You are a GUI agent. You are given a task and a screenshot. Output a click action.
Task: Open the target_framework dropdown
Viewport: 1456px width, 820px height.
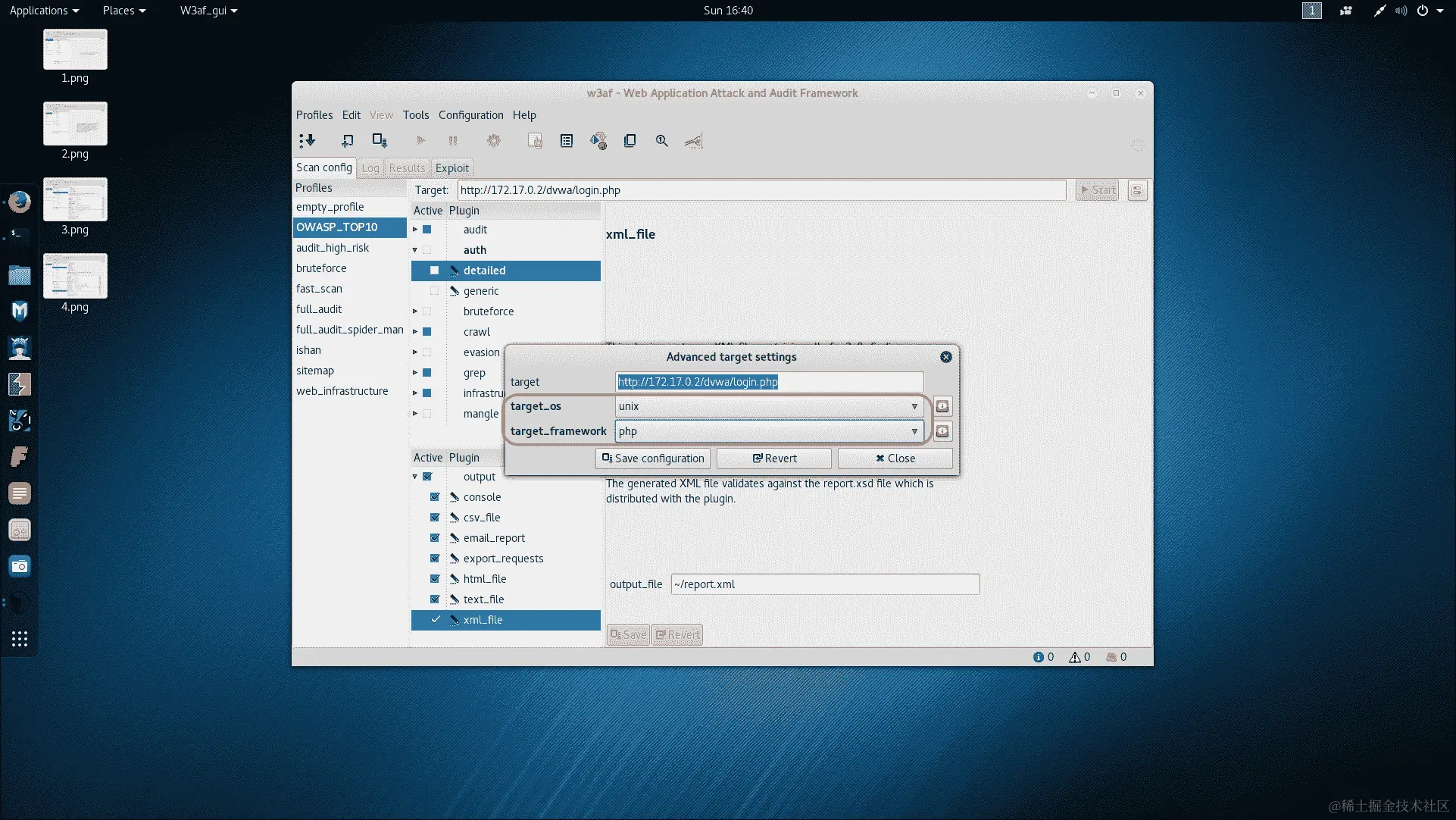[x=769, y=431]
